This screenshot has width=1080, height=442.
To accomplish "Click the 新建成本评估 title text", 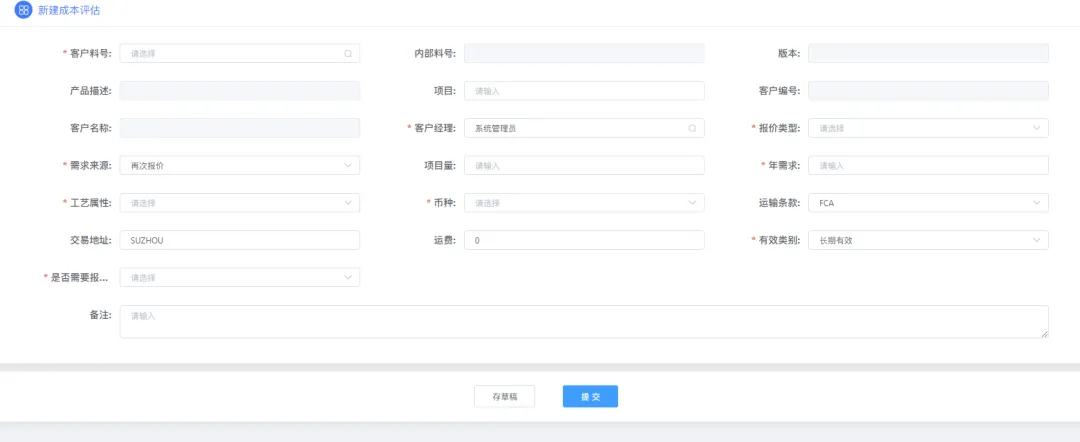I will click(69, 11).
